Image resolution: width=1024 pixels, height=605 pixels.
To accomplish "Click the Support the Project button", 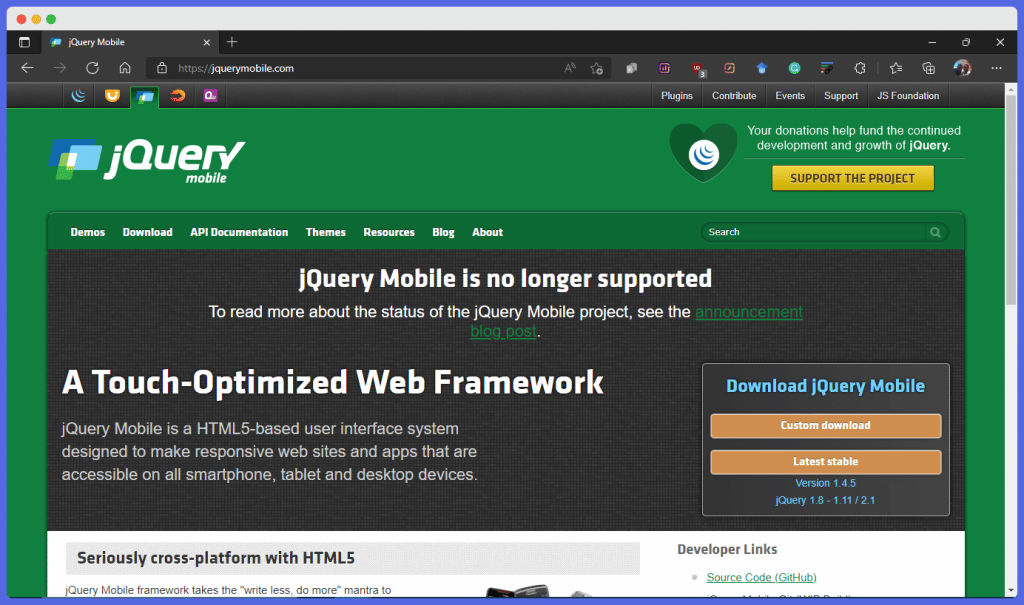I will click(x=852, y=178).
